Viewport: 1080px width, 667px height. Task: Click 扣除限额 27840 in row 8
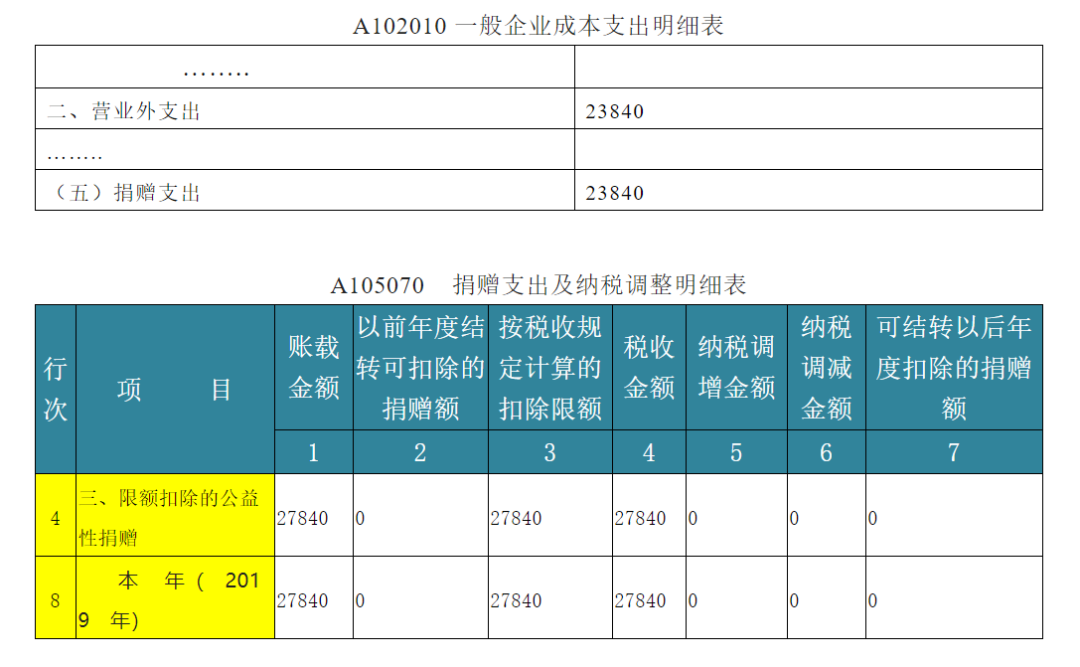coord(516,601)
